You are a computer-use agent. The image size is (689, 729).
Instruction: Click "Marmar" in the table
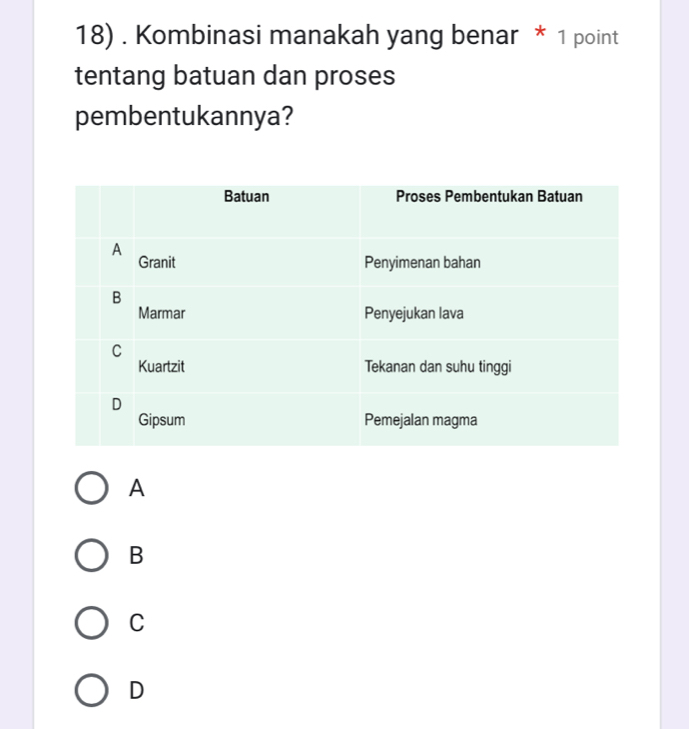162,314
